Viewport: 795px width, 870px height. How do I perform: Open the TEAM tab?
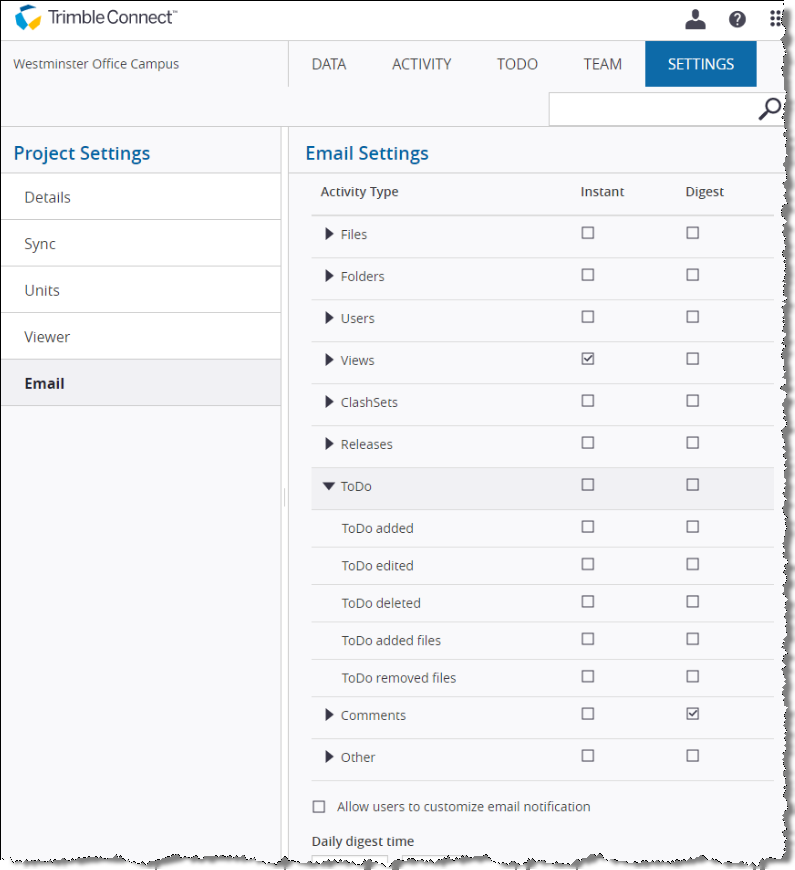[x=602, y=64]
